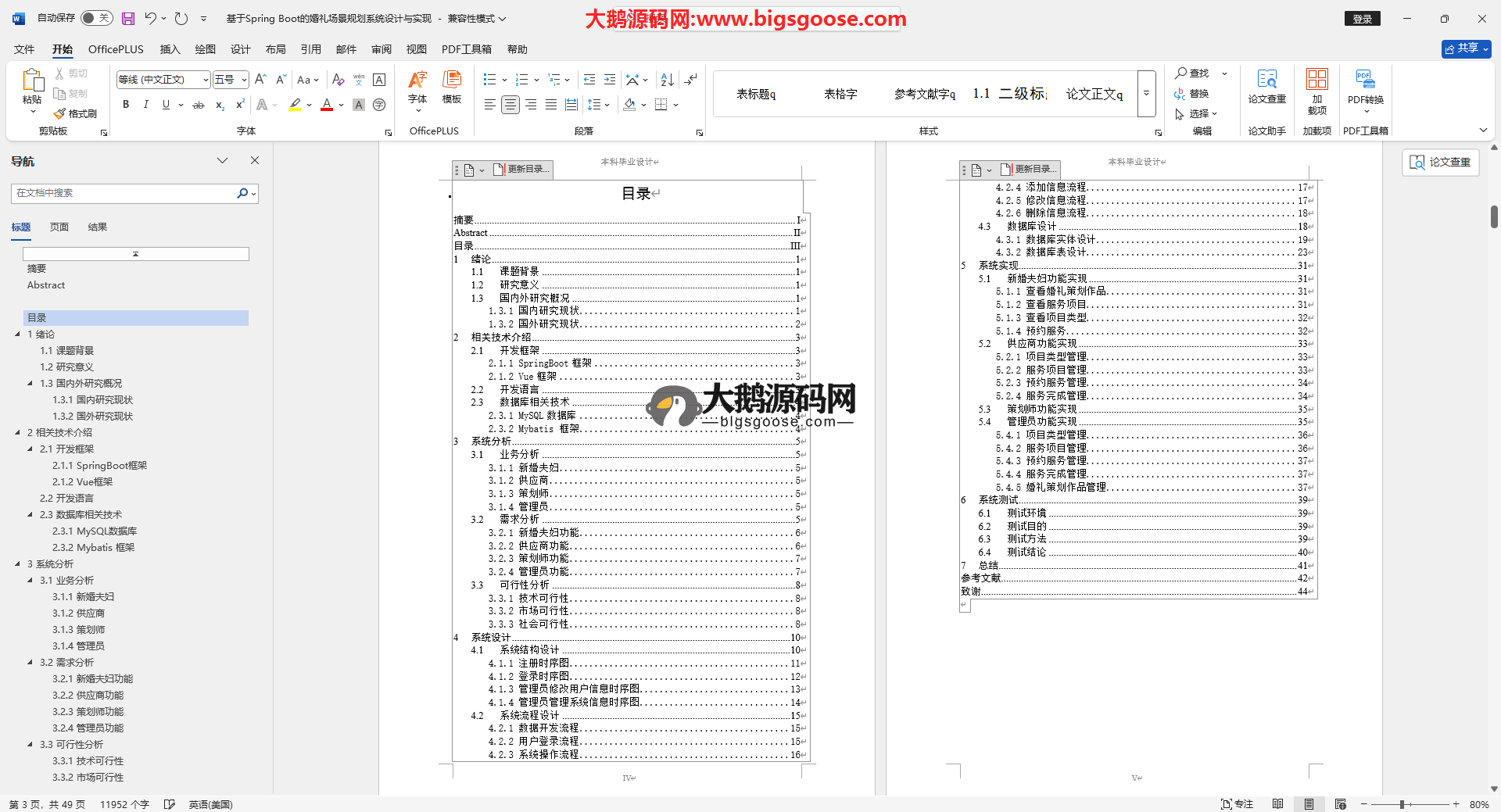The height and width of the screenshot is (812, 1501).
Task: Apply strikethrough to selected text
Action: [x=199, y=105]
